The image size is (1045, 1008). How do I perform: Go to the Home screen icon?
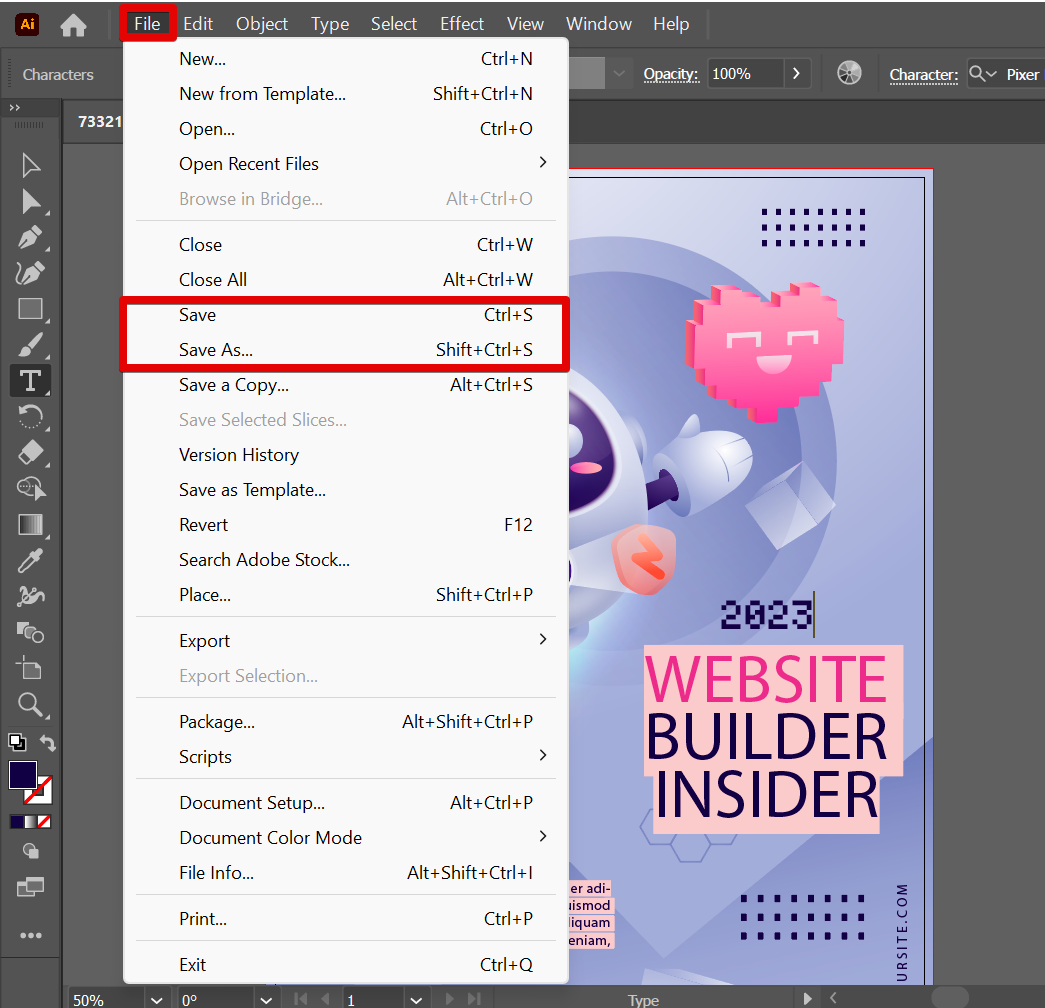[73, 25]
